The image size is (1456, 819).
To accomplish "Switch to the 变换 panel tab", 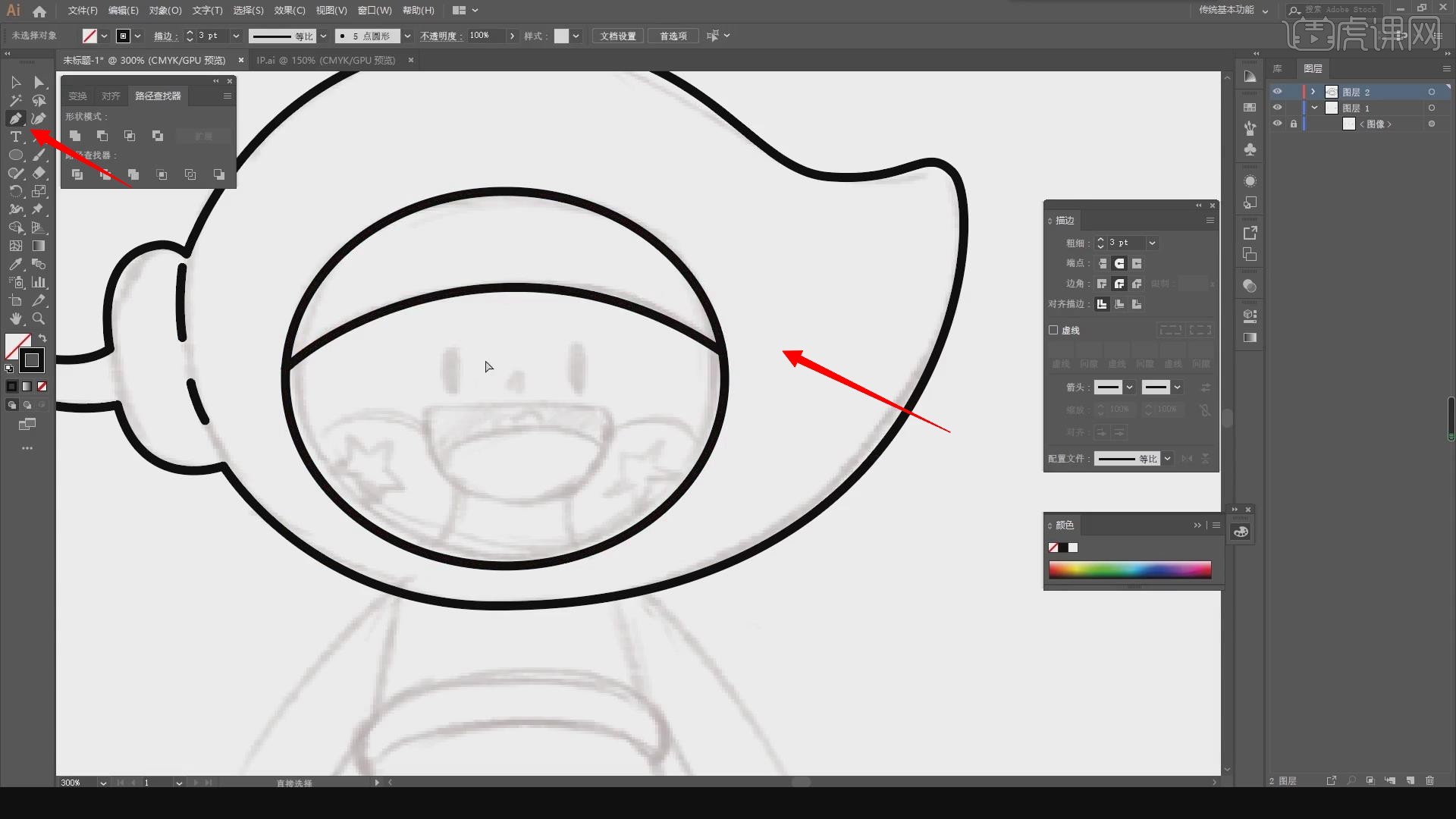I will 77,96.
